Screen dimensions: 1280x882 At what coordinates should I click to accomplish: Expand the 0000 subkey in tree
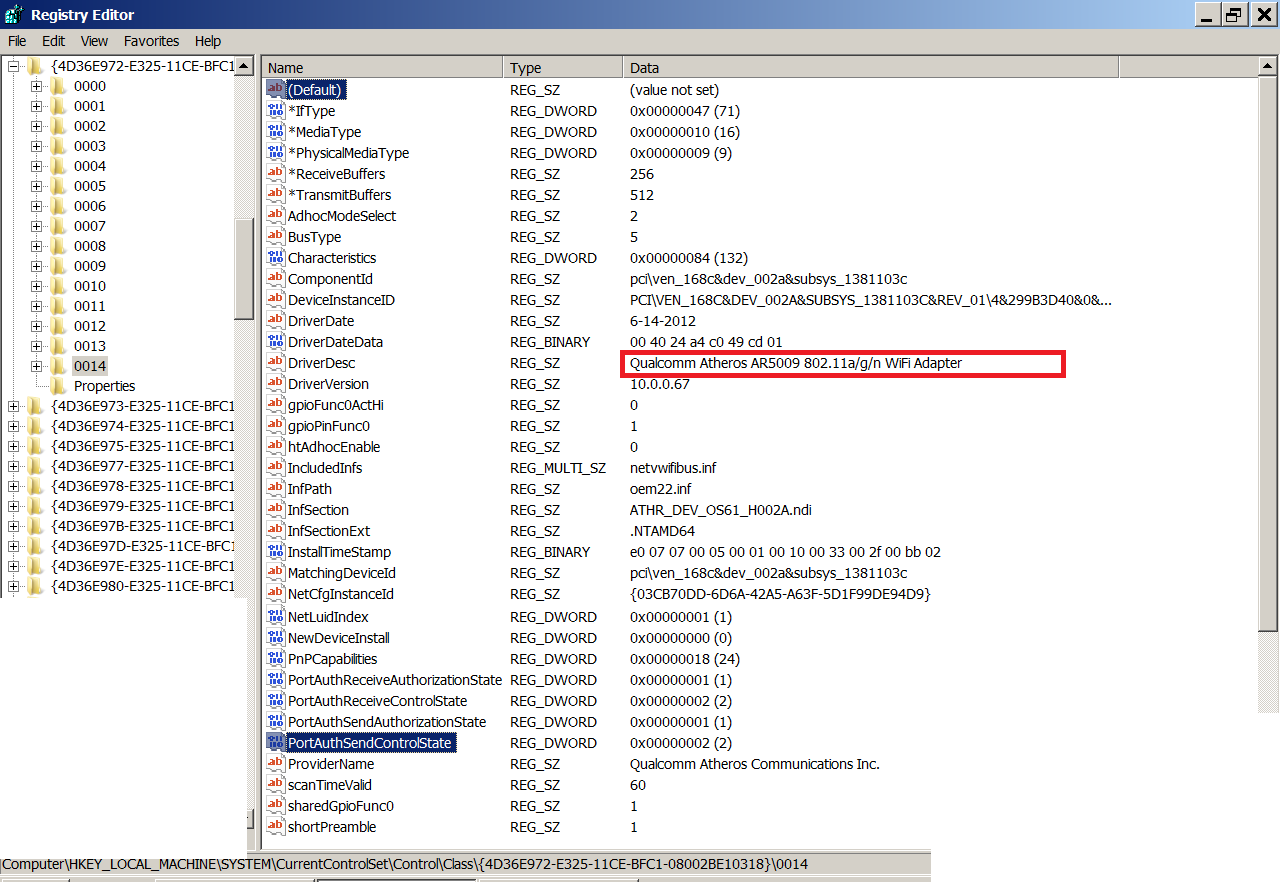[37, 86]
